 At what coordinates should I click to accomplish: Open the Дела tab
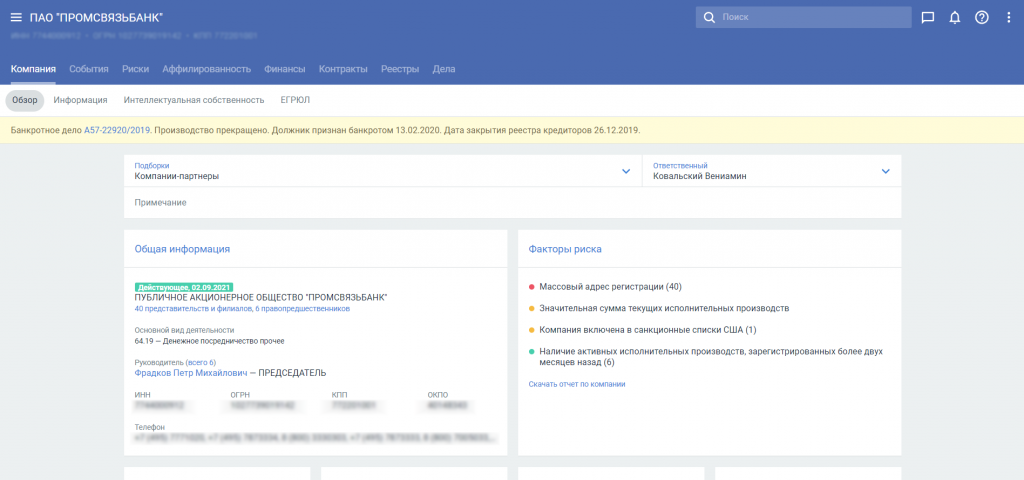pos(444,69)
